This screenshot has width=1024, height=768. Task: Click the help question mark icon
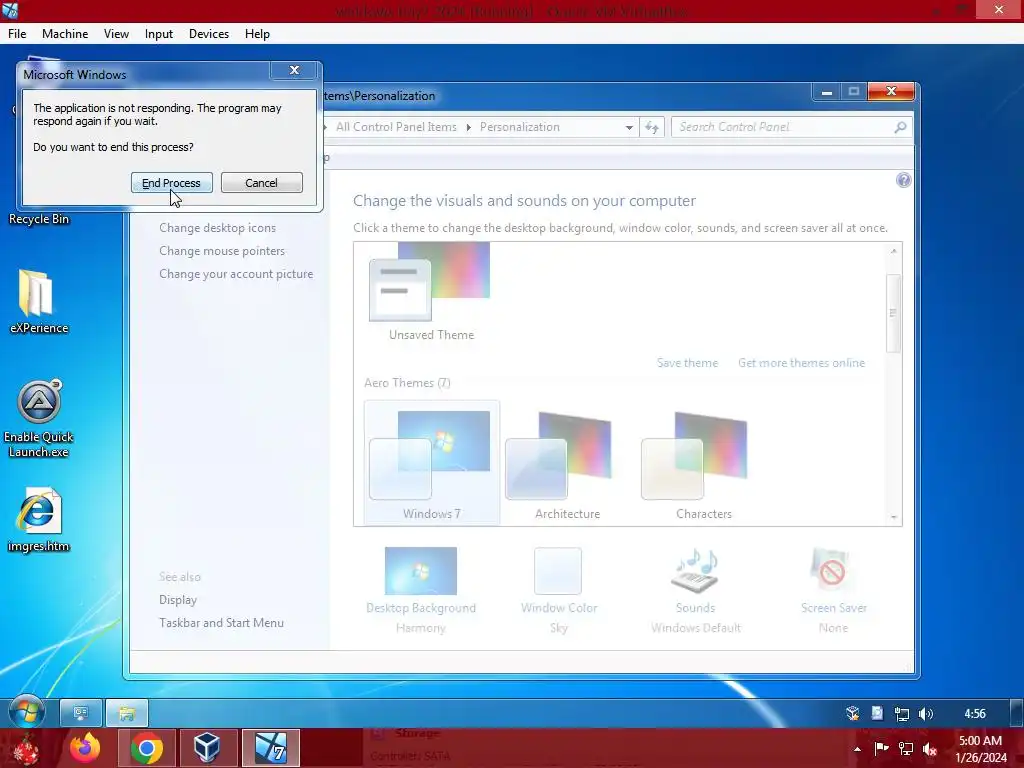(903, 180)
